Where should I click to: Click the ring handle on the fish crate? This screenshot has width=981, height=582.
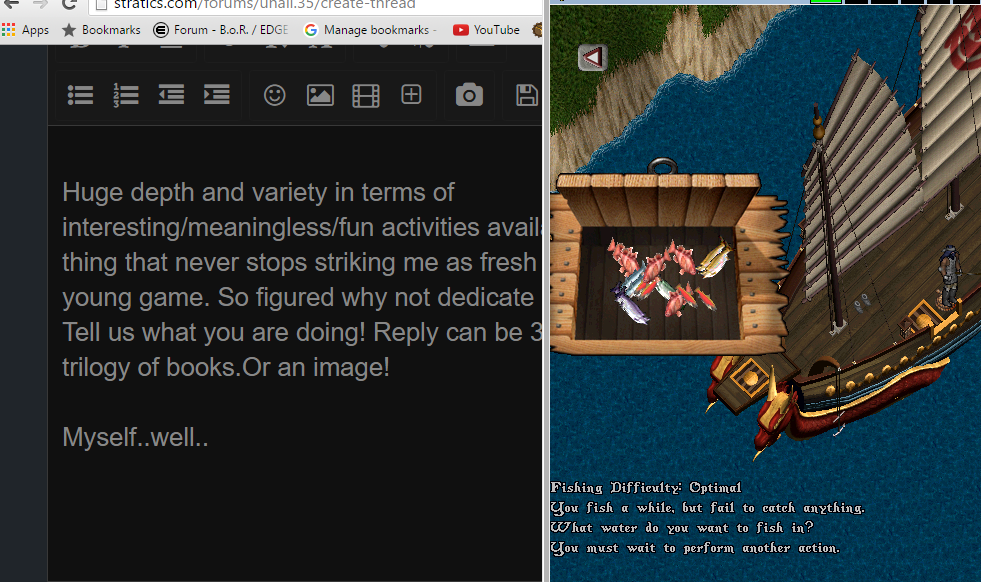pos(663,166)
